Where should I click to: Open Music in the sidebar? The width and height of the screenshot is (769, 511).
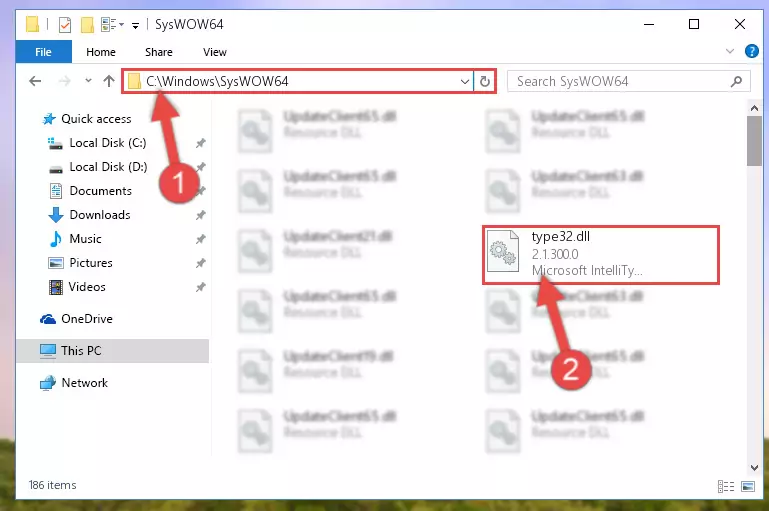[85, 239]
